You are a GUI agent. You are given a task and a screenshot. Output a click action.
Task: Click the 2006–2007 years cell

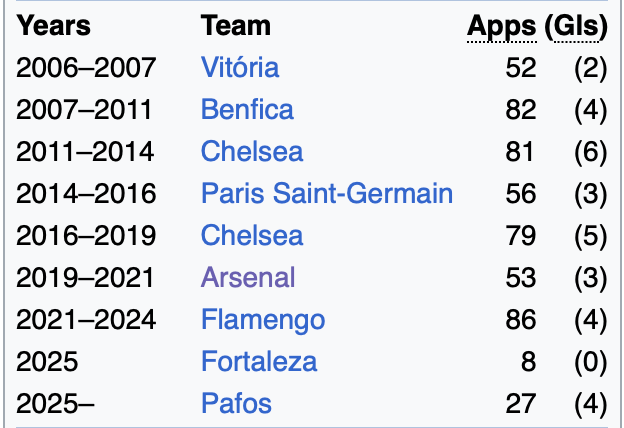[x=86, y=68]
